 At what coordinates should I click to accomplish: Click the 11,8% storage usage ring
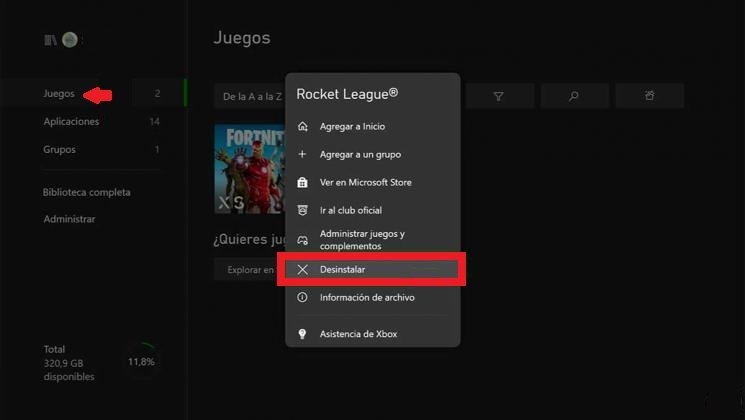(x=142, y=362)
